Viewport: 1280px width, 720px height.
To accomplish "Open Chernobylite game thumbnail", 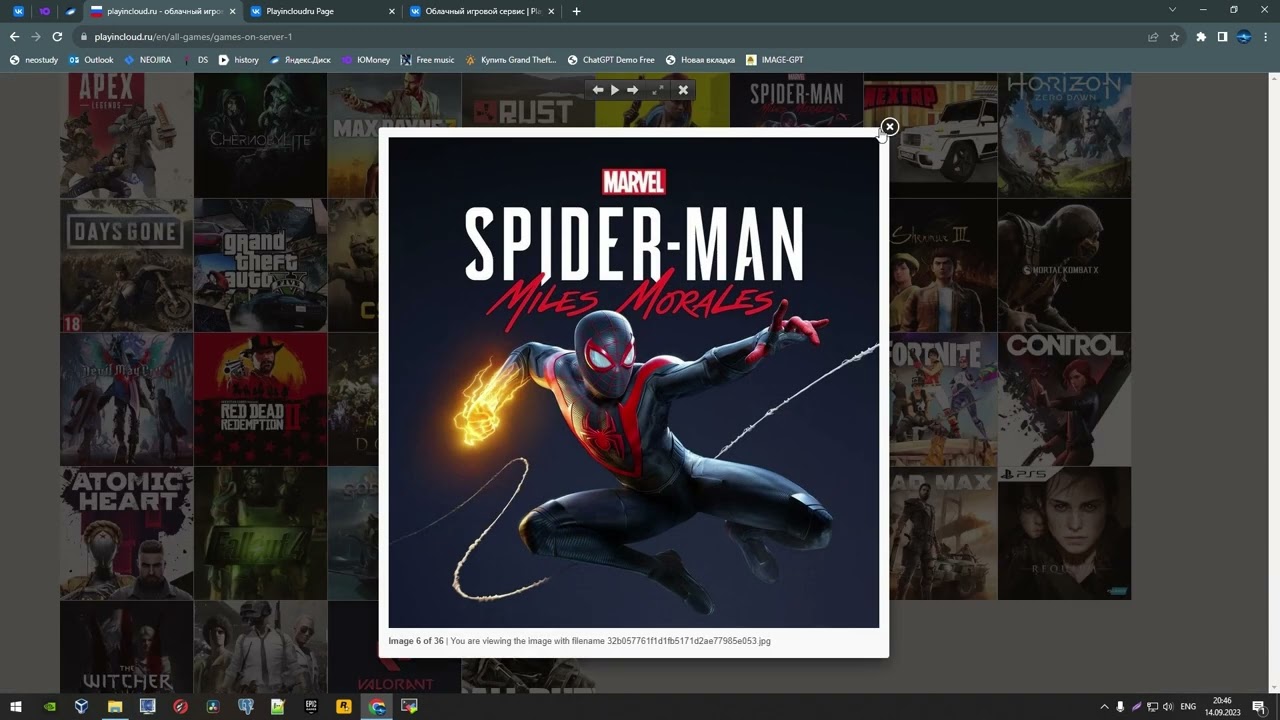I will point(260,135).
